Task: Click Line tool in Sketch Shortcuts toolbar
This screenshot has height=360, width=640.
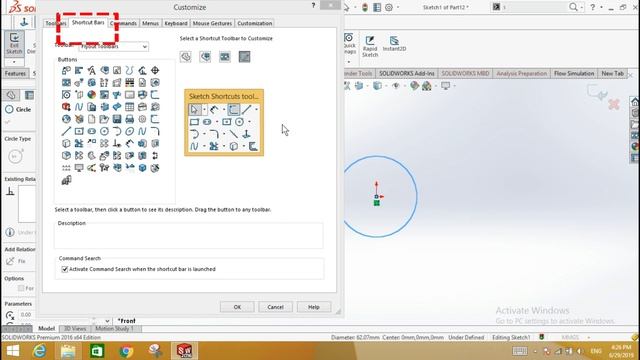Action: tap(247, 109)
